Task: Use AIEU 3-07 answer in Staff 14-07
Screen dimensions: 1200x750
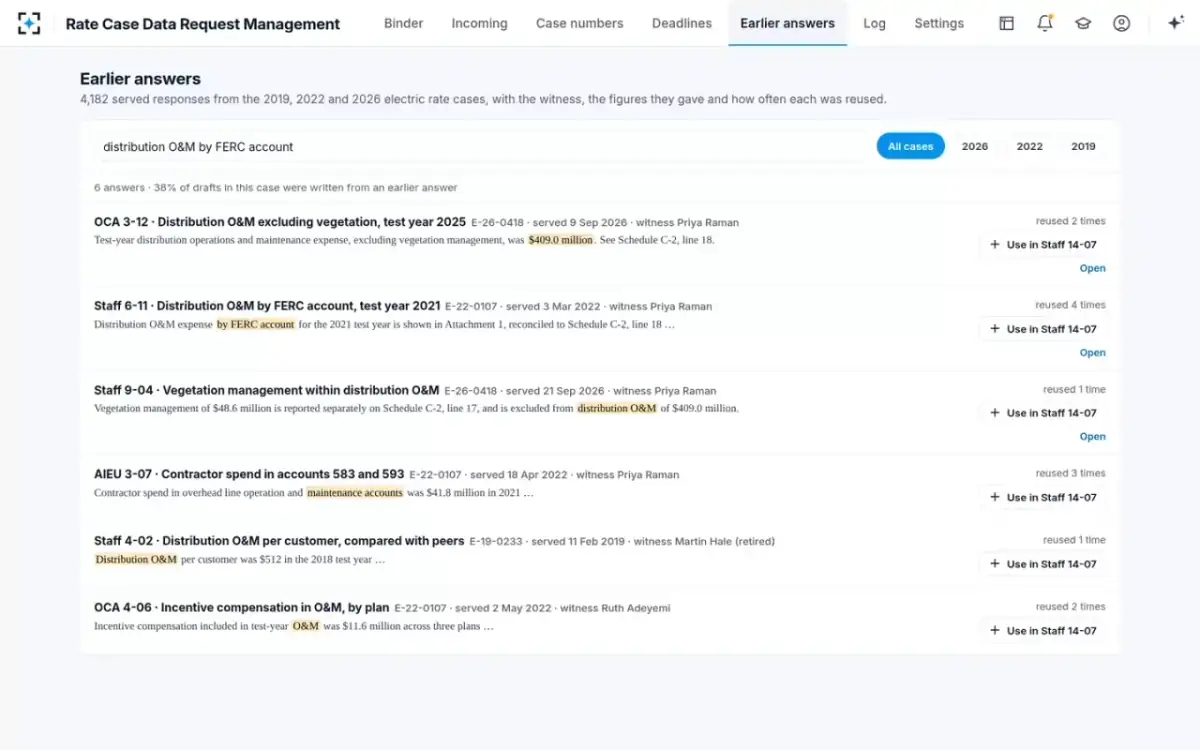Action: point(1043,497)
